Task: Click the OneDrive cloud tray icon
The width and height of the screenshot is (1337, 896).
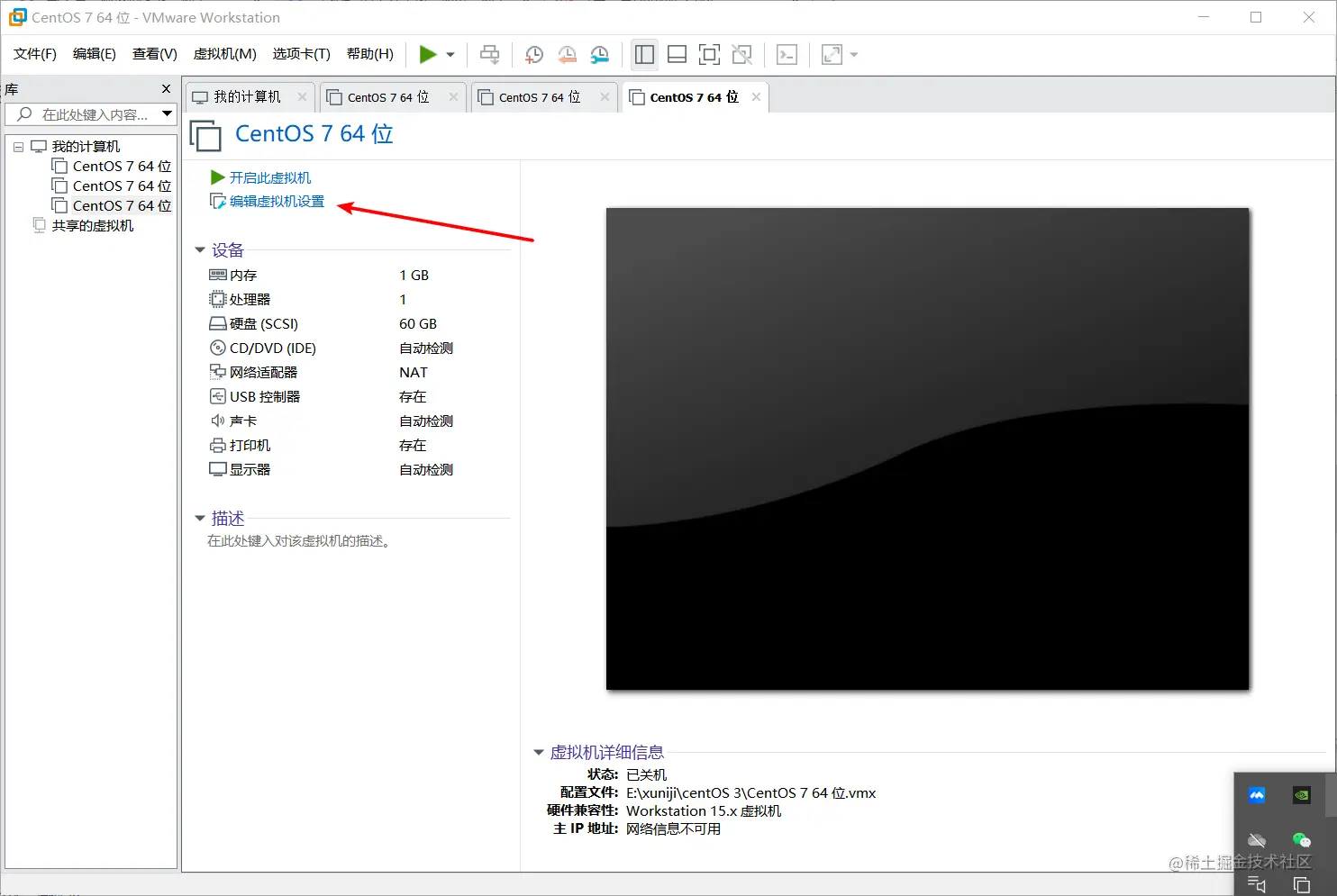Action: (1257, 839)
